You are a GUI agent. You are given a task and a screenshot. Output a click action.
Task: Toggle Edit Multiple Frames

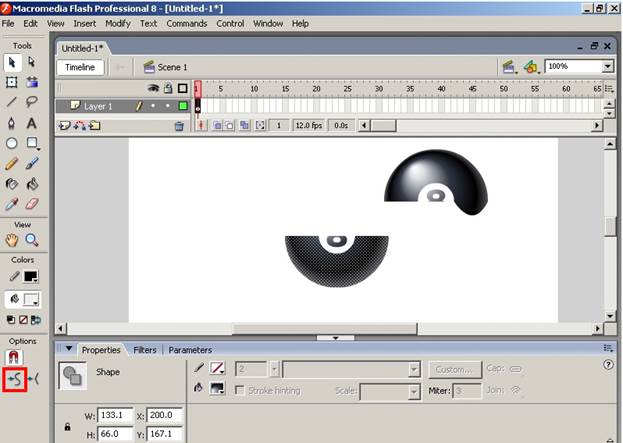pyautogui.click(x=244, y=126)
